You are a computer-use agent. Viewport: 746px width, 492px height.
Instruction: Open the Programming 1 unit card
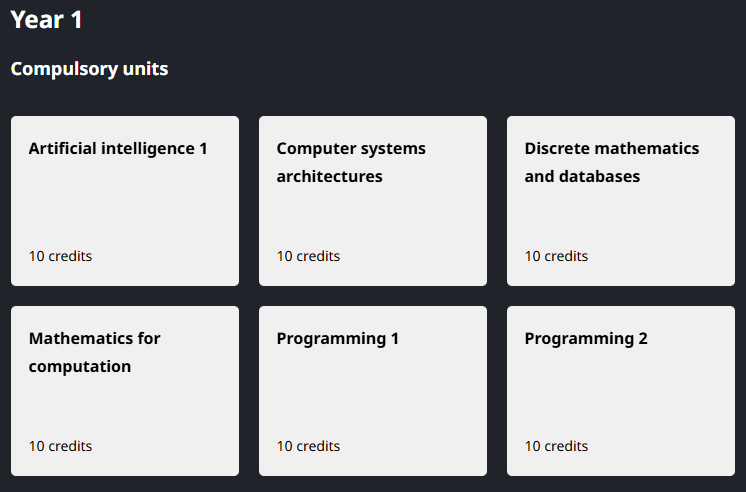pos(372,391)
